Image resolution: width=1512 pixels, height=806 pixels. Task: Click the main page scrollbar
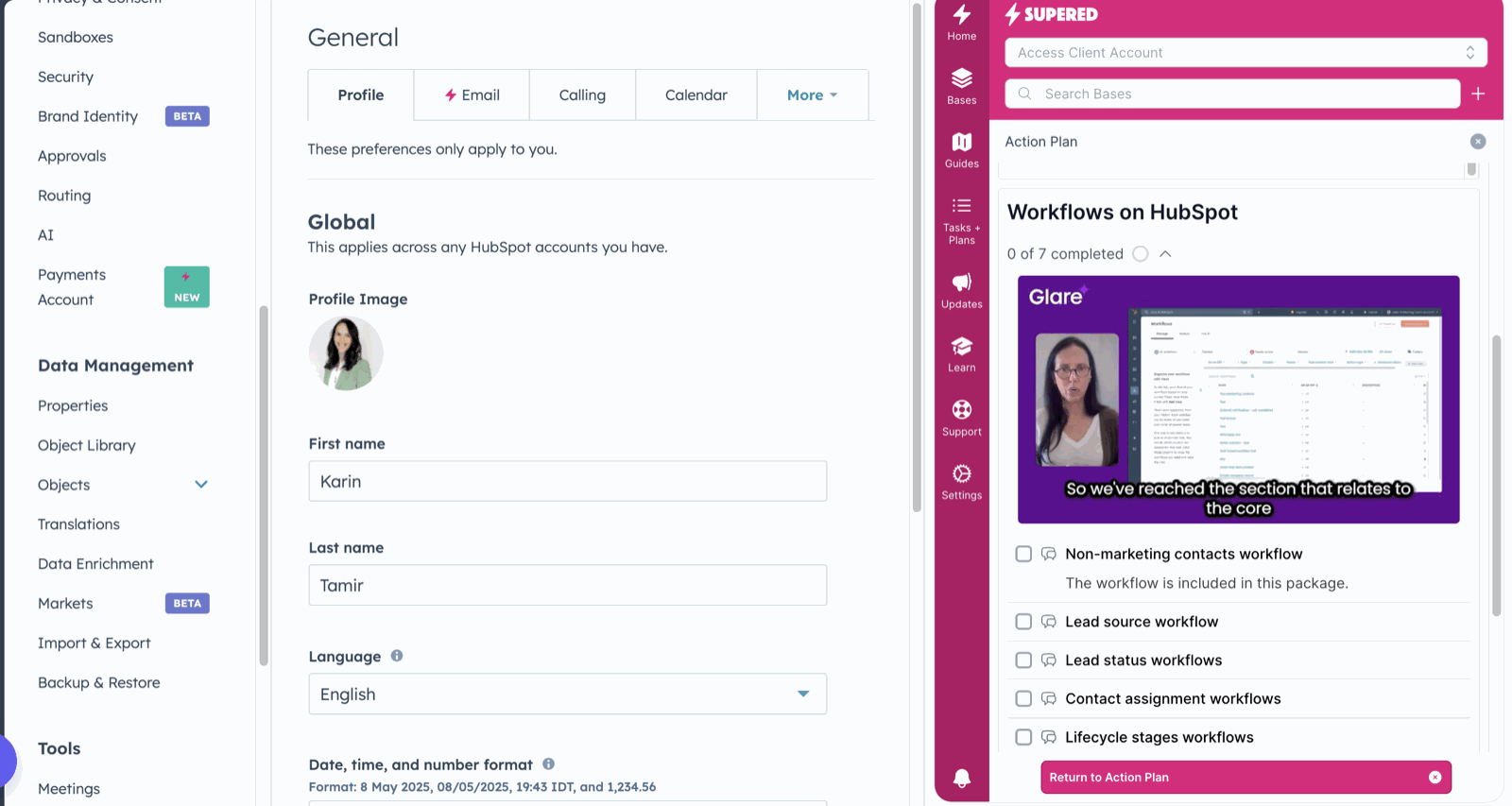pos(917,257)
